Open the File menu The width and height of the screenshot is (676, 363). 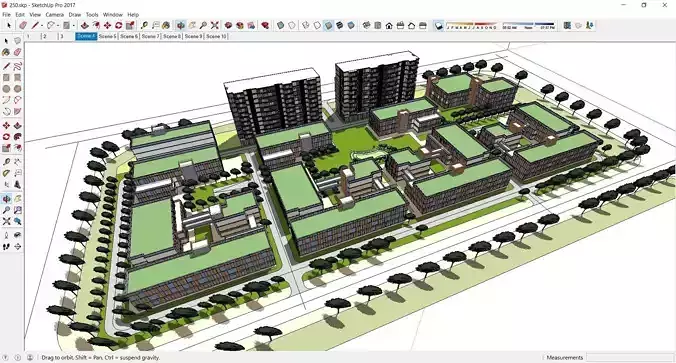tap(6, 14)
